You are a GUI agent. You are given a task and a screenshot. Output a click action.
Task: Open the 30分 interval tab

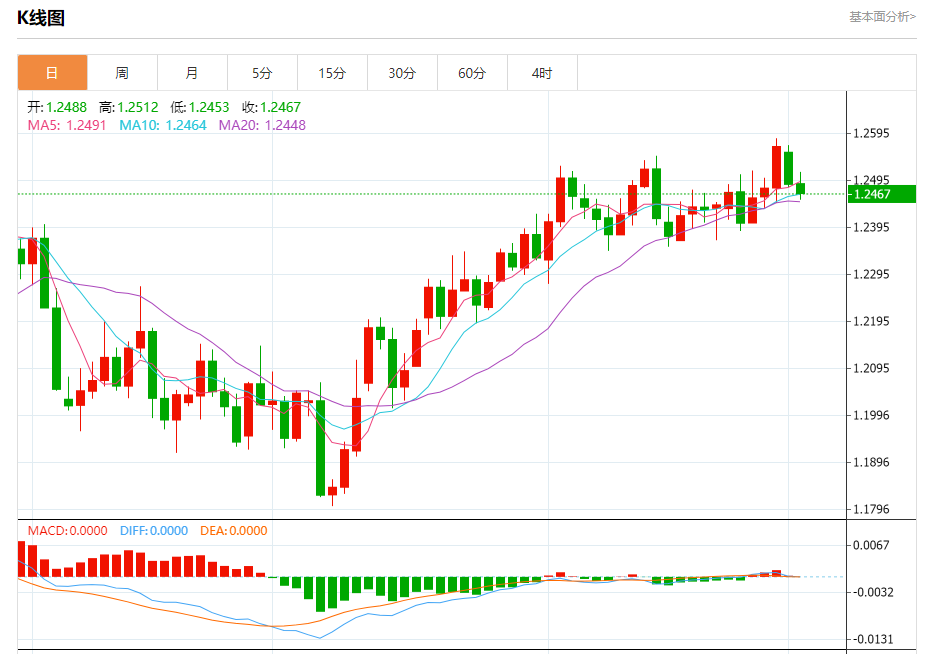402,73
